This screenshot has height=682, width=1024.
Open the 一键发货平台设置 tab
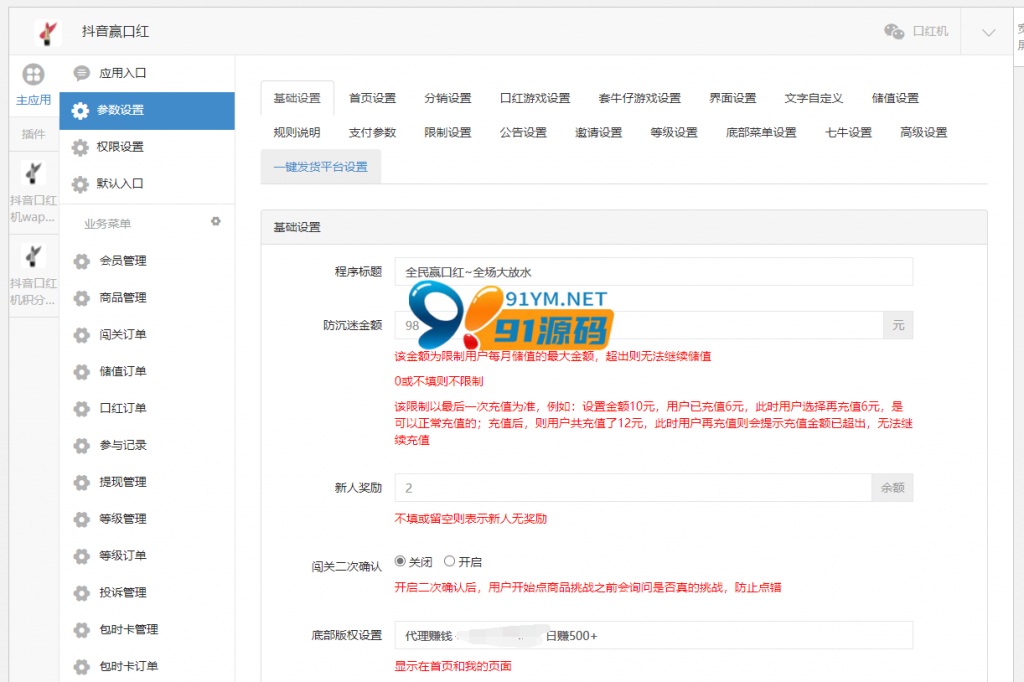[321, 167]
